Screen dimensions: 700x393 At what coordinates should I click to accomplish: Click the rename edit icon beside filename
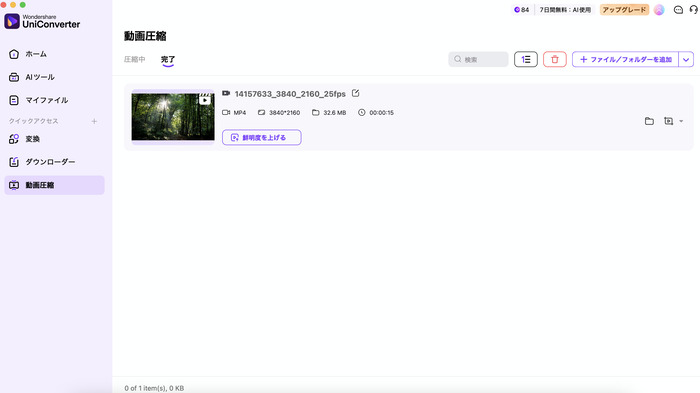click(x=355, y=93)
